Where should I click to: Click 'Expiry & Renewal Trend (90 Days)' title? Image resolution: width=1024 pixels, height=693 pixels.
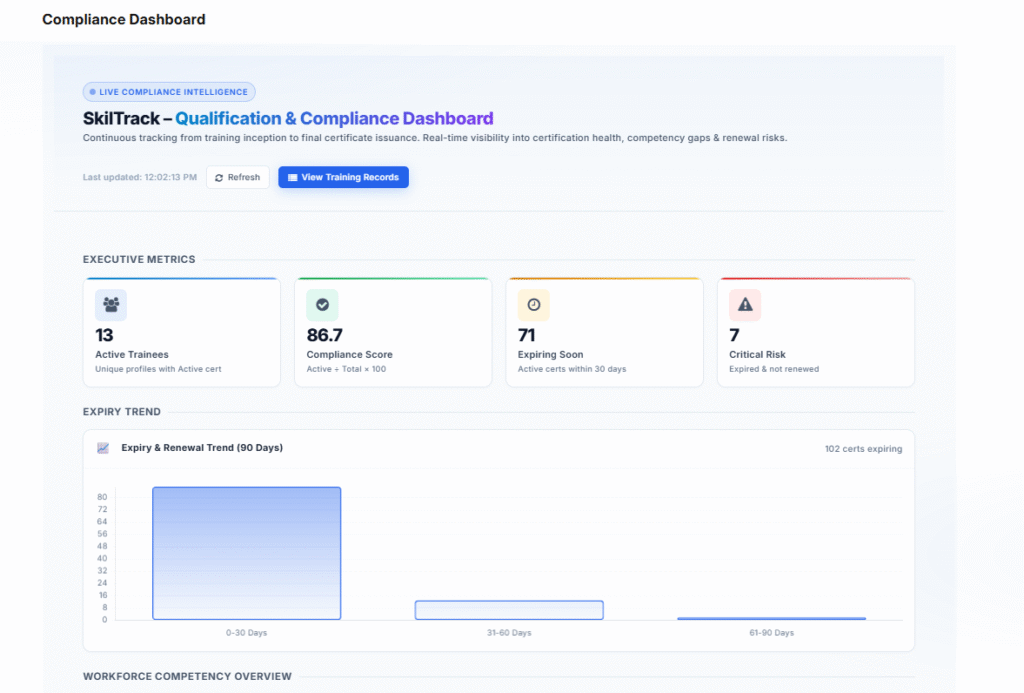pos(202,447)
